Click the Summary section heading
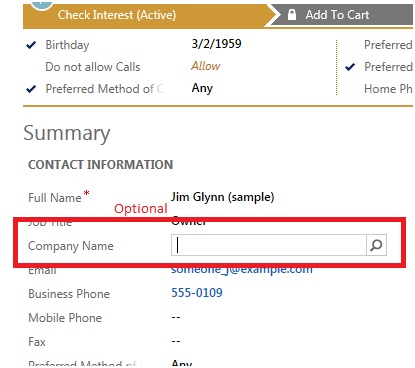The width and height of the screenshot is (415, 368). click(x=67, y=133)
